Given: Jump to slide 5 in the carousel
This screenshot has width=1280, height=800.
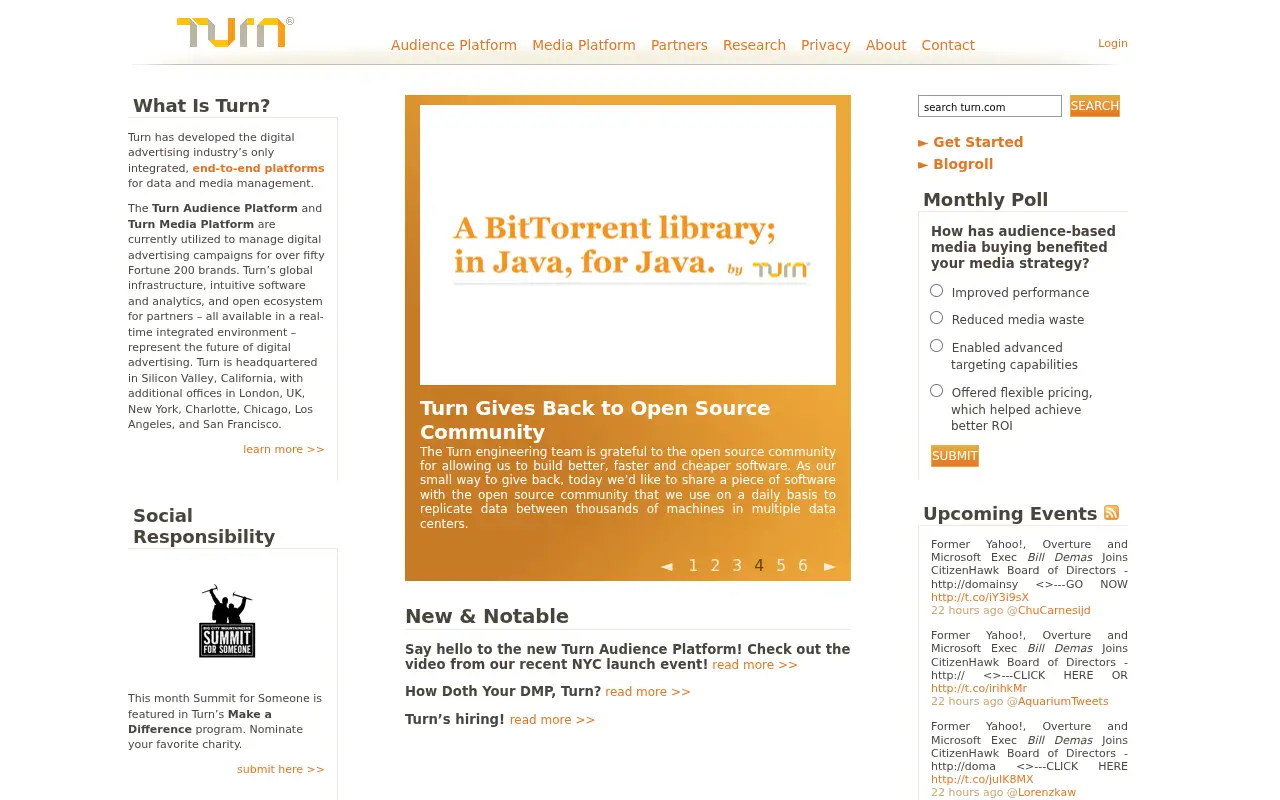Looking at the screenshot, I should 781,566.
